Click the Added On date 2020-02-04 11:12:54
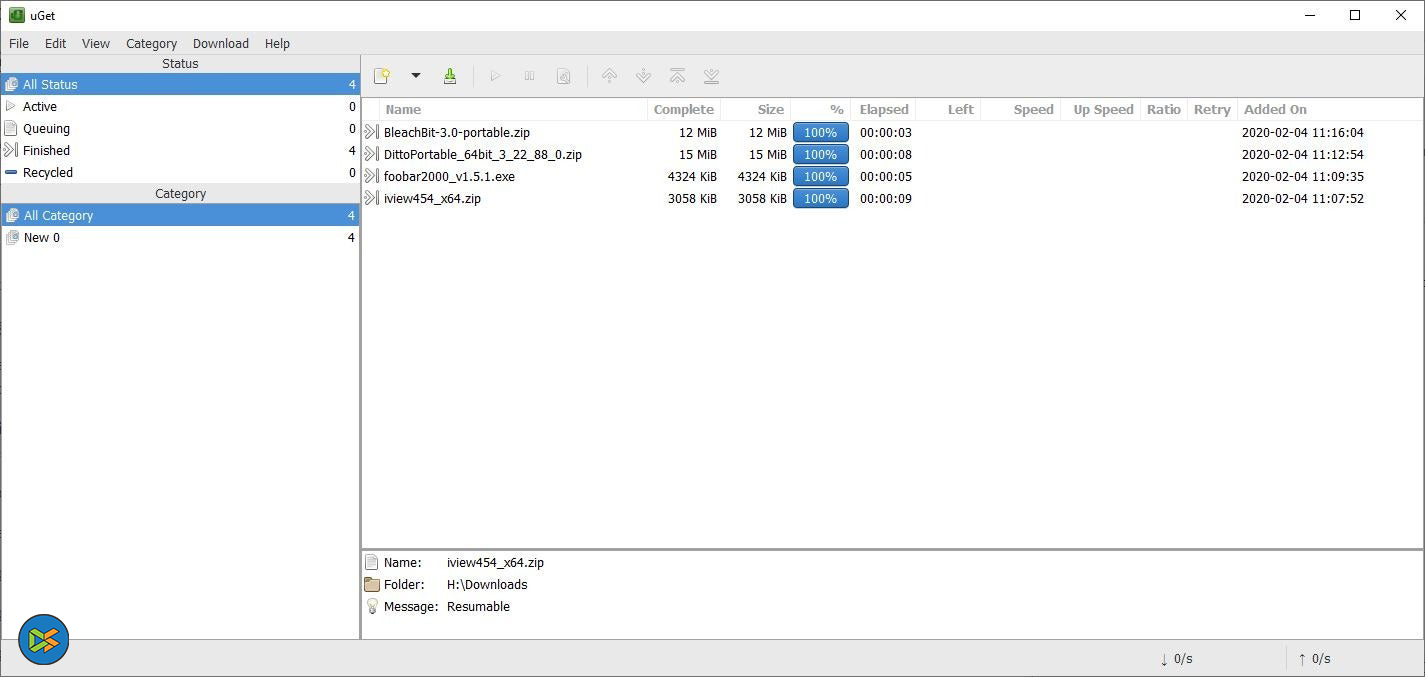 [x=1303, y=154]
